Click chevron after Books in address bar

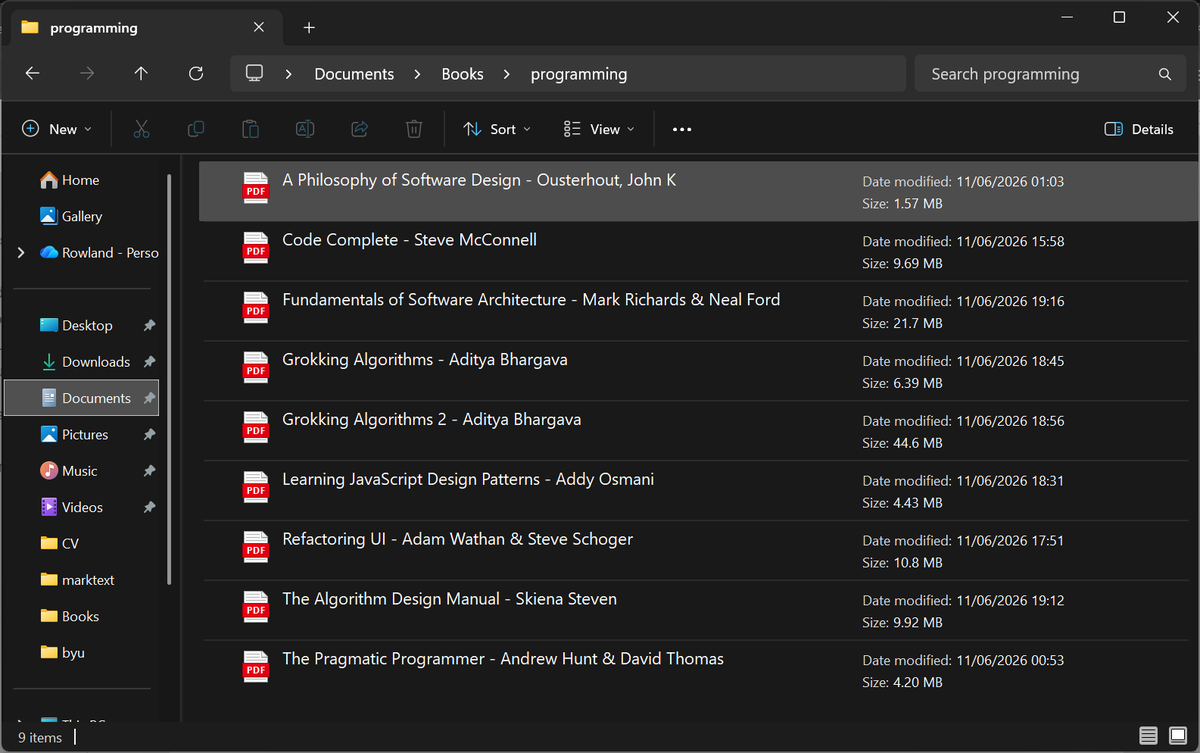pyautogui.click(x=507, y=74)
